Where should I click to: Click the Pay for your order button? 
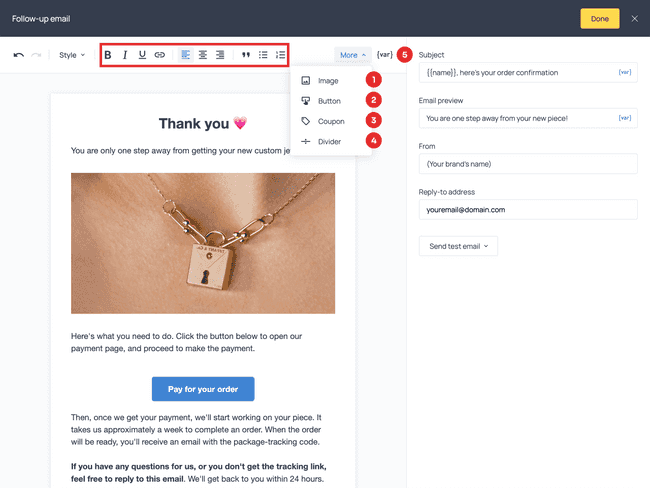[203, 389]
